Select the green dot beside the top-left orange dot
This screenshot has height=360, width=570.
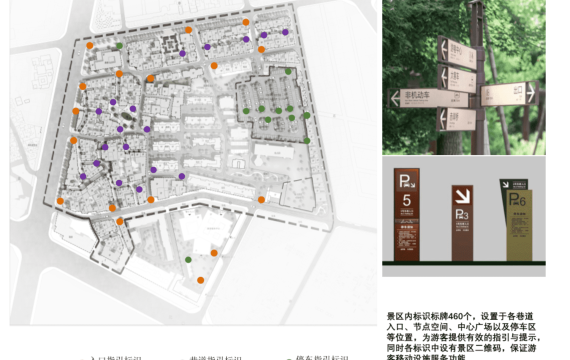point(119,46)
